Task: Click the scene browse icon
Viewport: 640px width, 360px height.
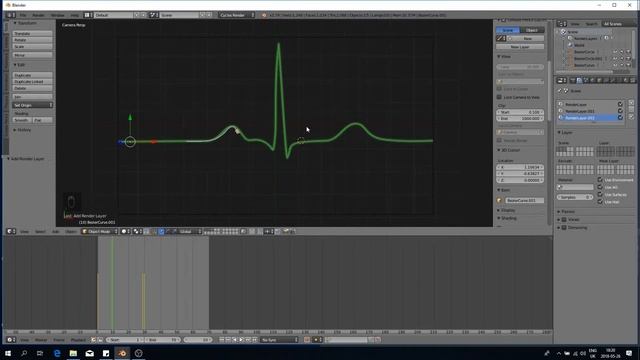Action: point(153,15)
